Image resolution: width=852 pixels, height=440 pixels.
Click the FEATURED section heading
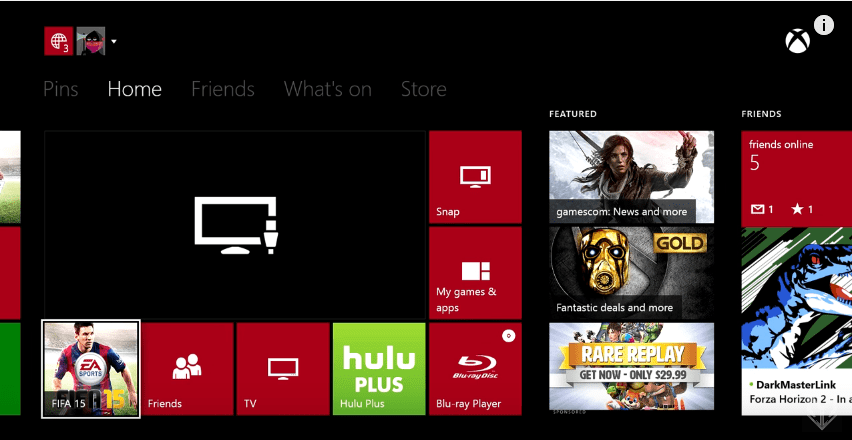573,114
